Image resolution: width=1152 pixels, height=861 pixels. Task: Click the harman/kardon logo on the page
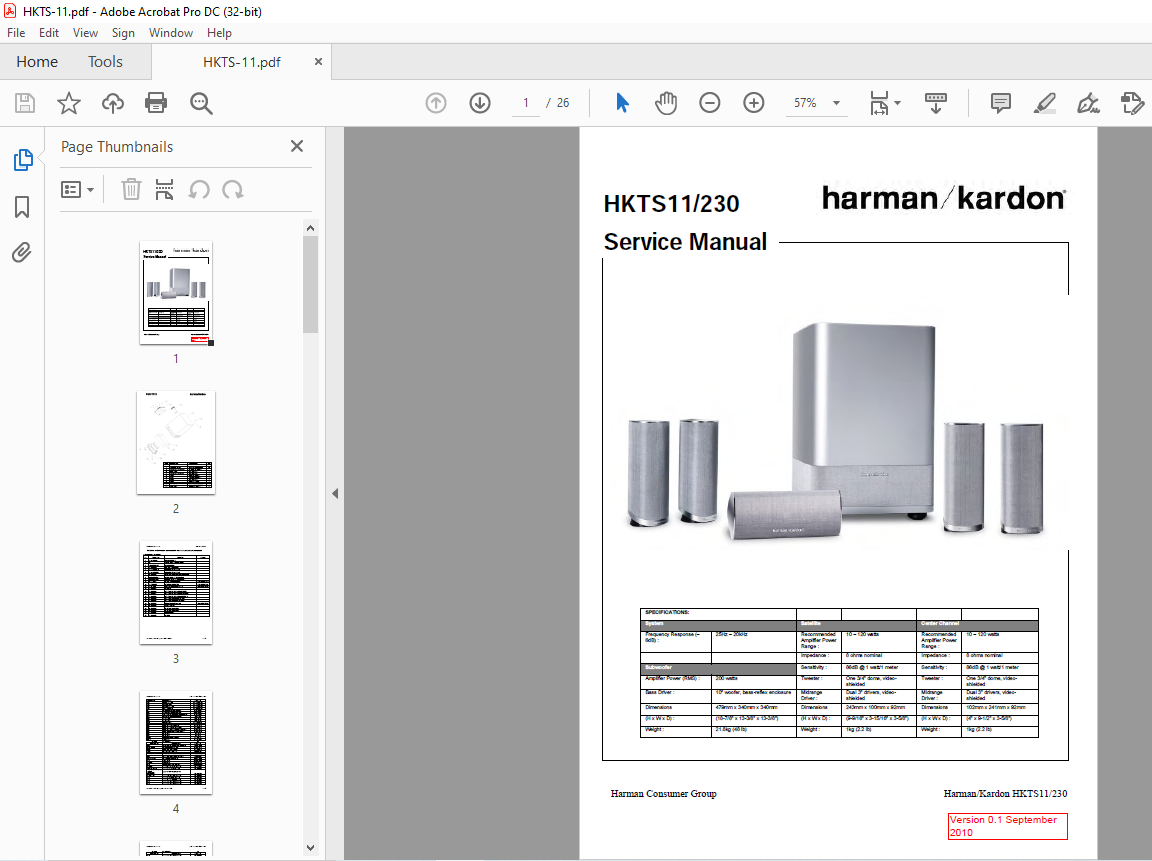[943, 198]
